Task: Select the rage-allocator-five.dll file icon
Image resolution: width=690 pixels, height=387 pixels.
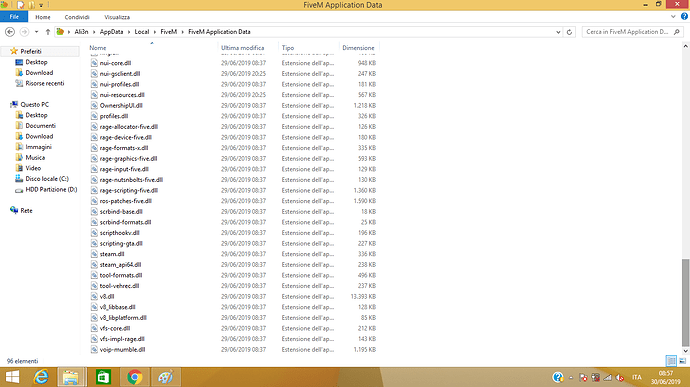Action: (94, 126)
